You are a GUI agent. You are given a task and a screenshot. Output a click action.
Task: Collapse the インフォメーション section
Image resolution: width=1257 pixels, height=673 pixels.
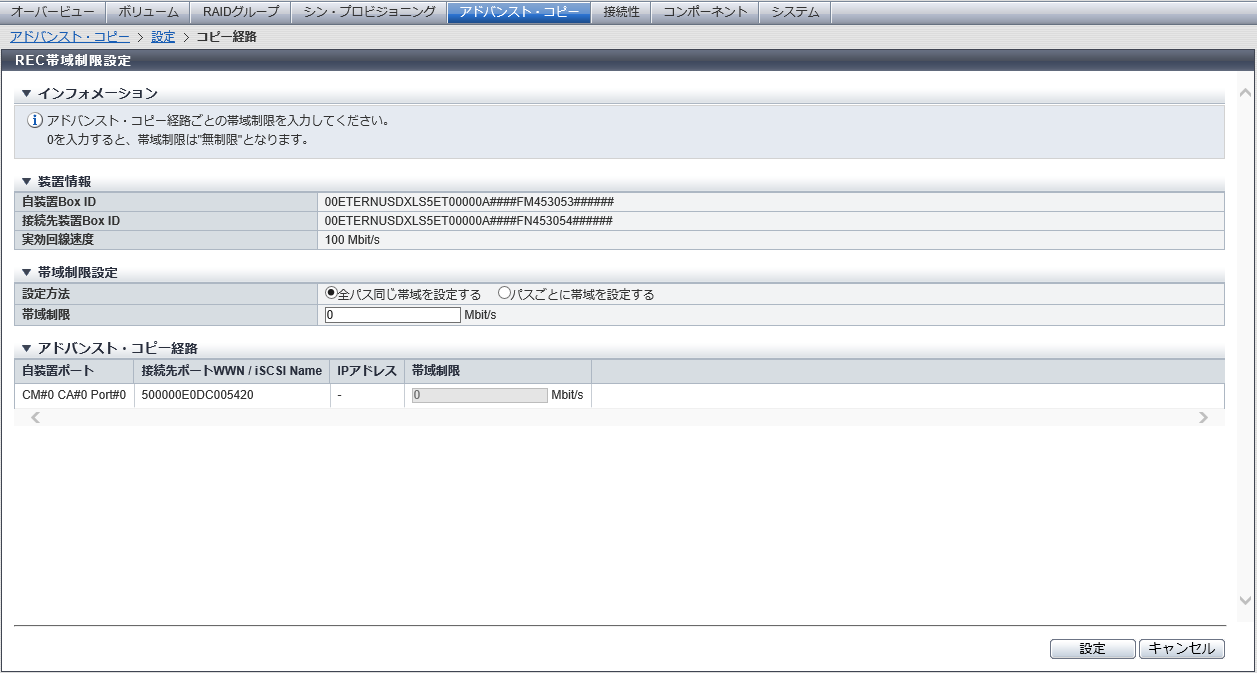click(x=27, y=93)
